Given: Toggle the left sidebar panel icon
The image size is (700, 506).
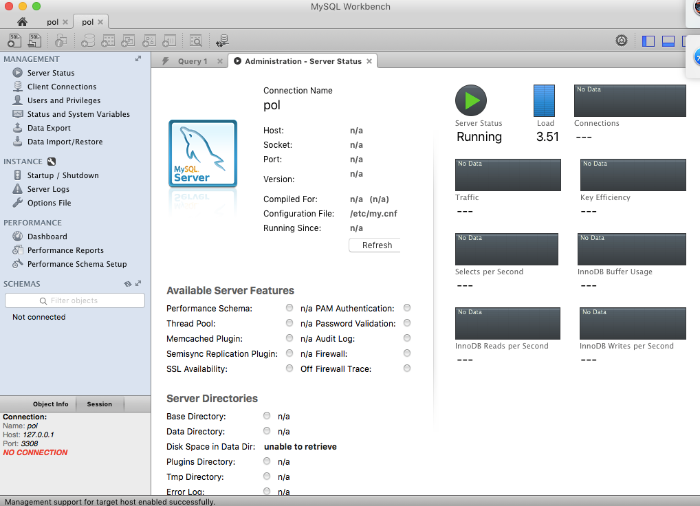Looking at the screenshot, I should tap(648, 41).
